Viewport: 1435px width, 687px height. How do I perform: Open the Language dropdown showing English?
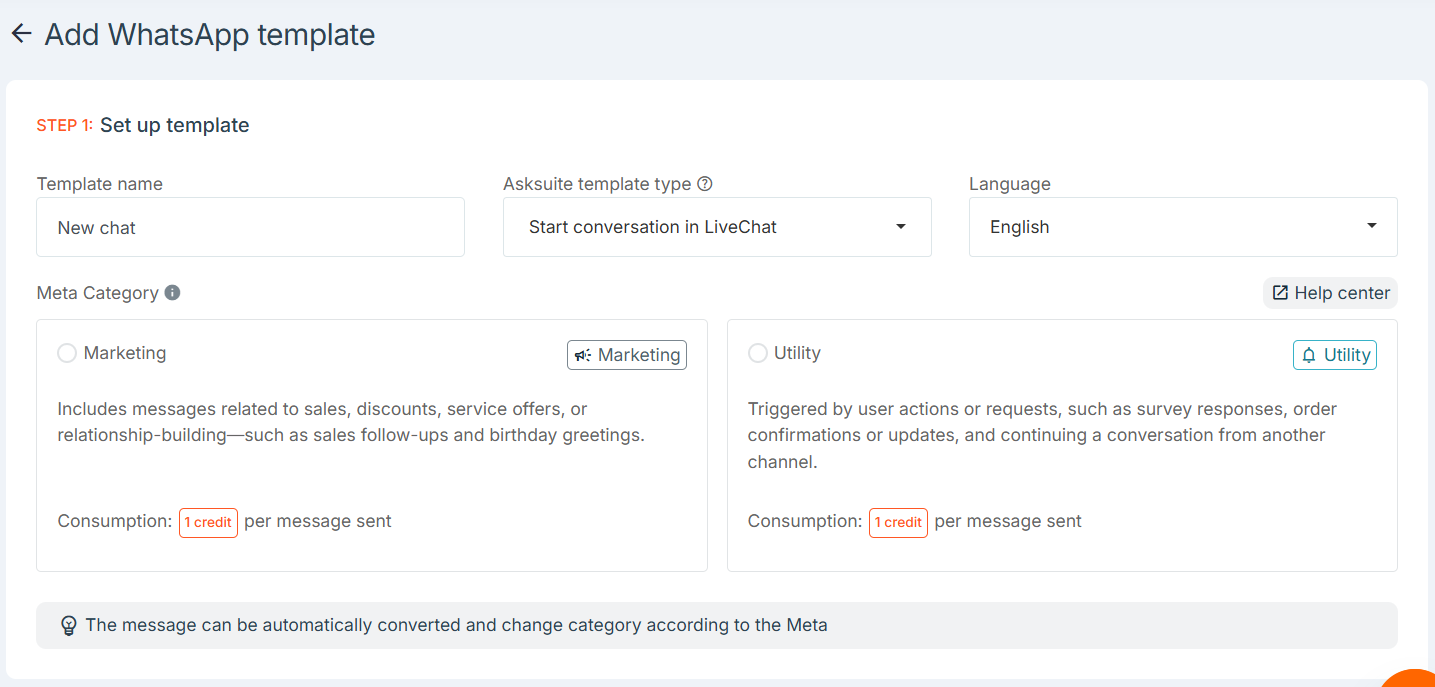1183,227
